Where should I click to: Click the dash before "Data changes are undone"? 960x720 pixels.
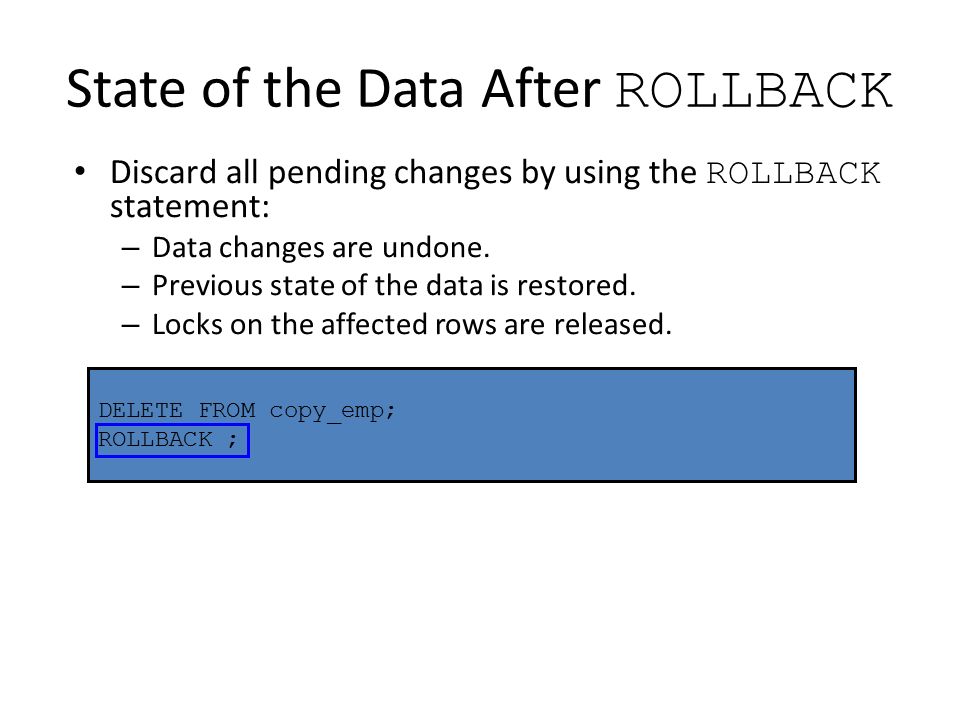point(130,250)
